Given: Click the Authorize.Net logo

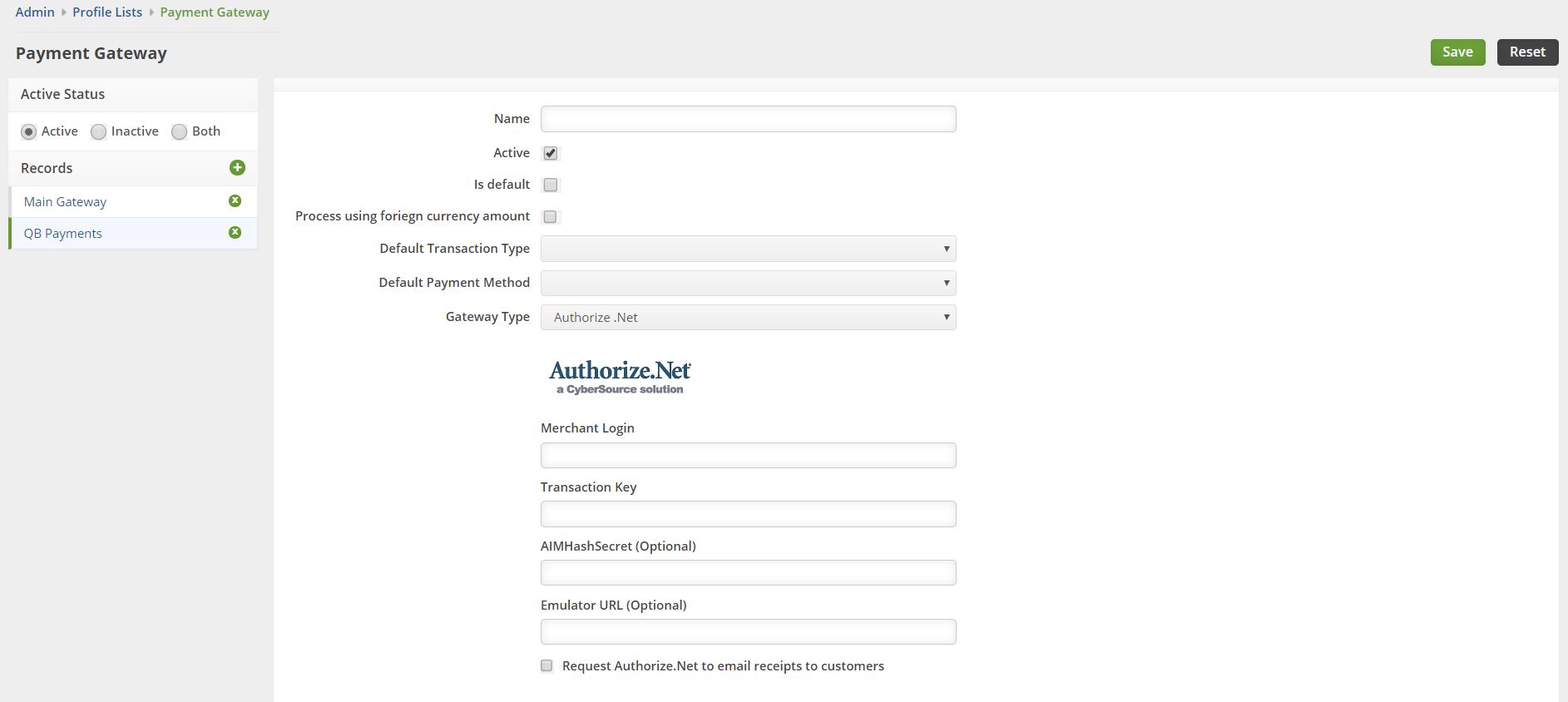Looking at the screenshot, I should tap(620, 378).
